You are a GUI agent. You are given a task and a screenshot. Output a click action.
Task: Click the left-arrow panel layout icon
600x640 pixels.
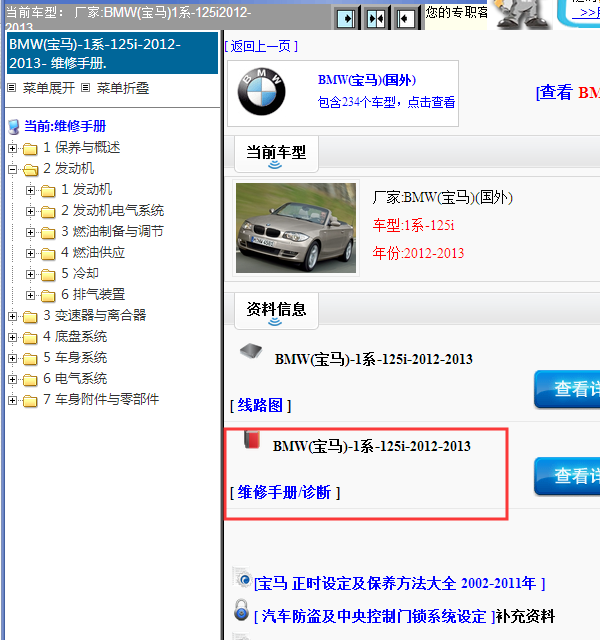[x=406, y=18]
